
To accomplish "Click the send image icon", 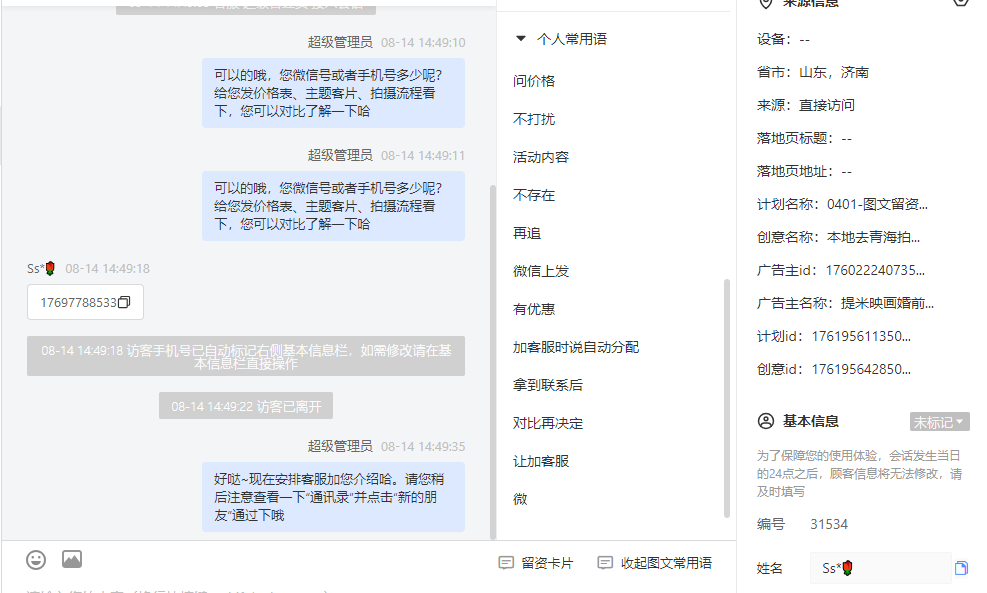I will click(x=72, y=559).
